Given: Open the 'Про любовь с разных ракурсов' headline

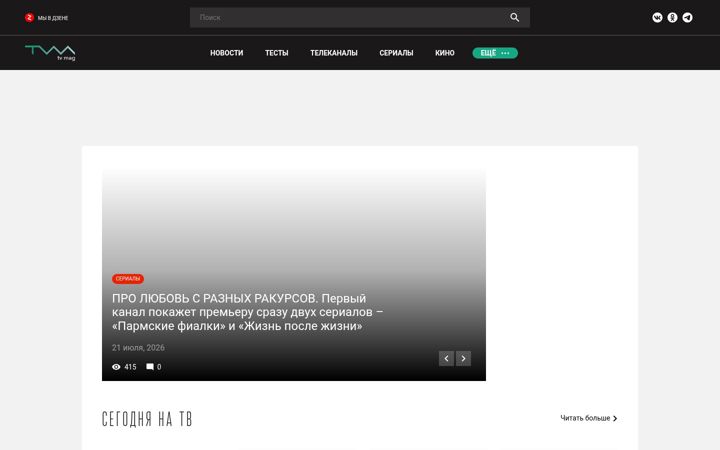Looking at the screenshot, I should 248,312.
